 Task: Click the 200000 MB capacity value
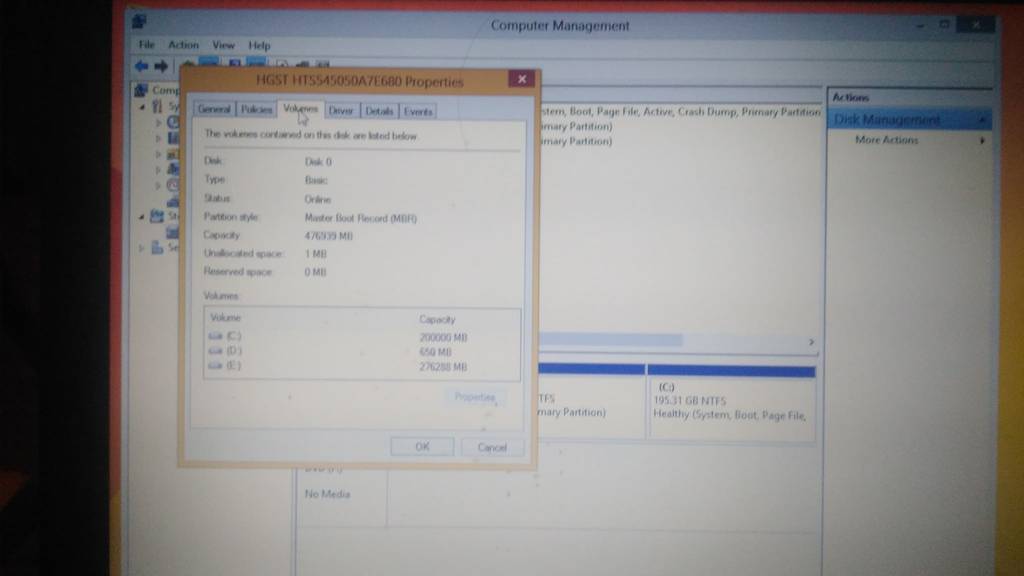443,338
